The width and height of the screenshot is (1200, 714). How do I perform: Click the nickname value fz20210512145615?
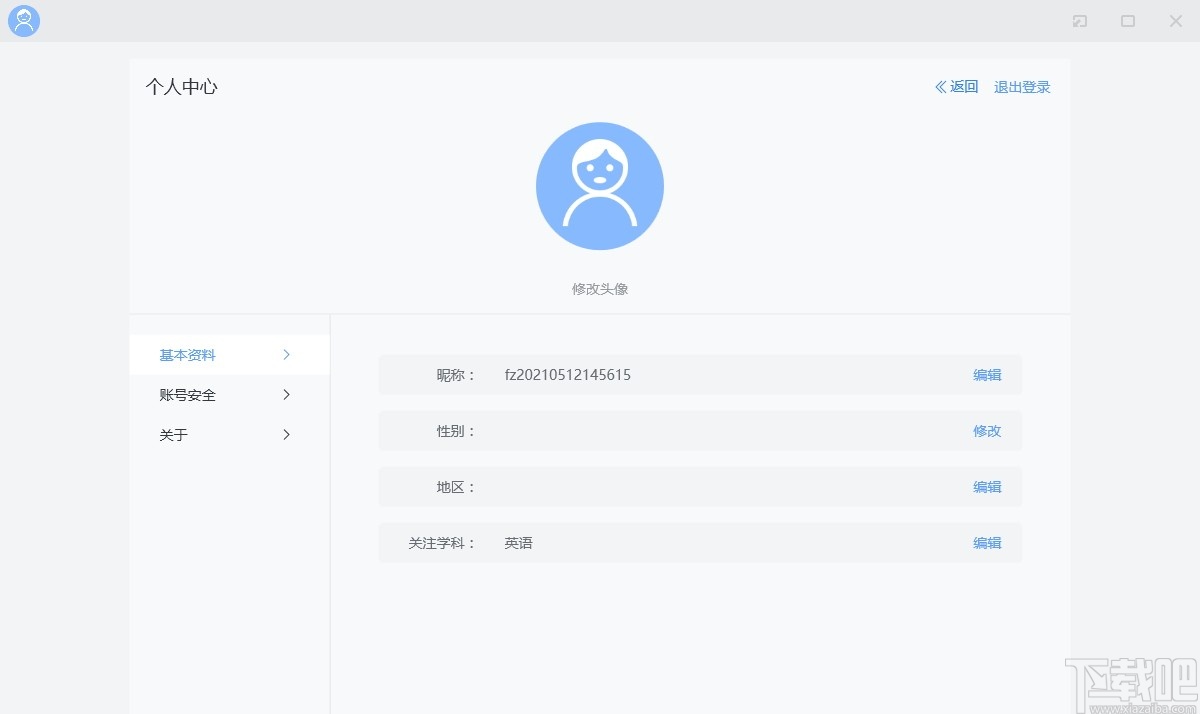point(567,374)
